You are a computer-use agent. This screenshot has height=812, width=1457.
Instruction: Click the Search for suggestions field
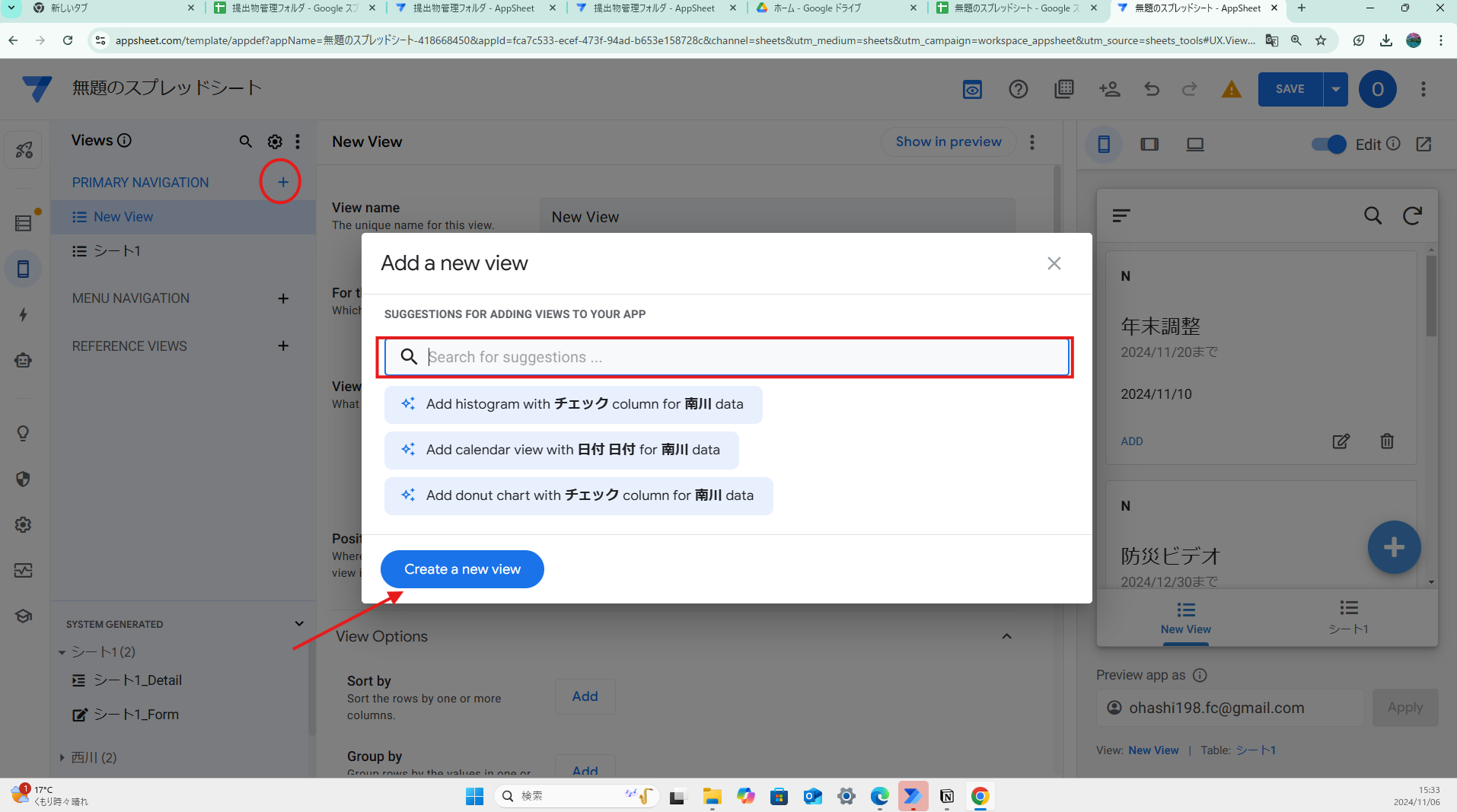pyautogui.click(x=727, y=357)
